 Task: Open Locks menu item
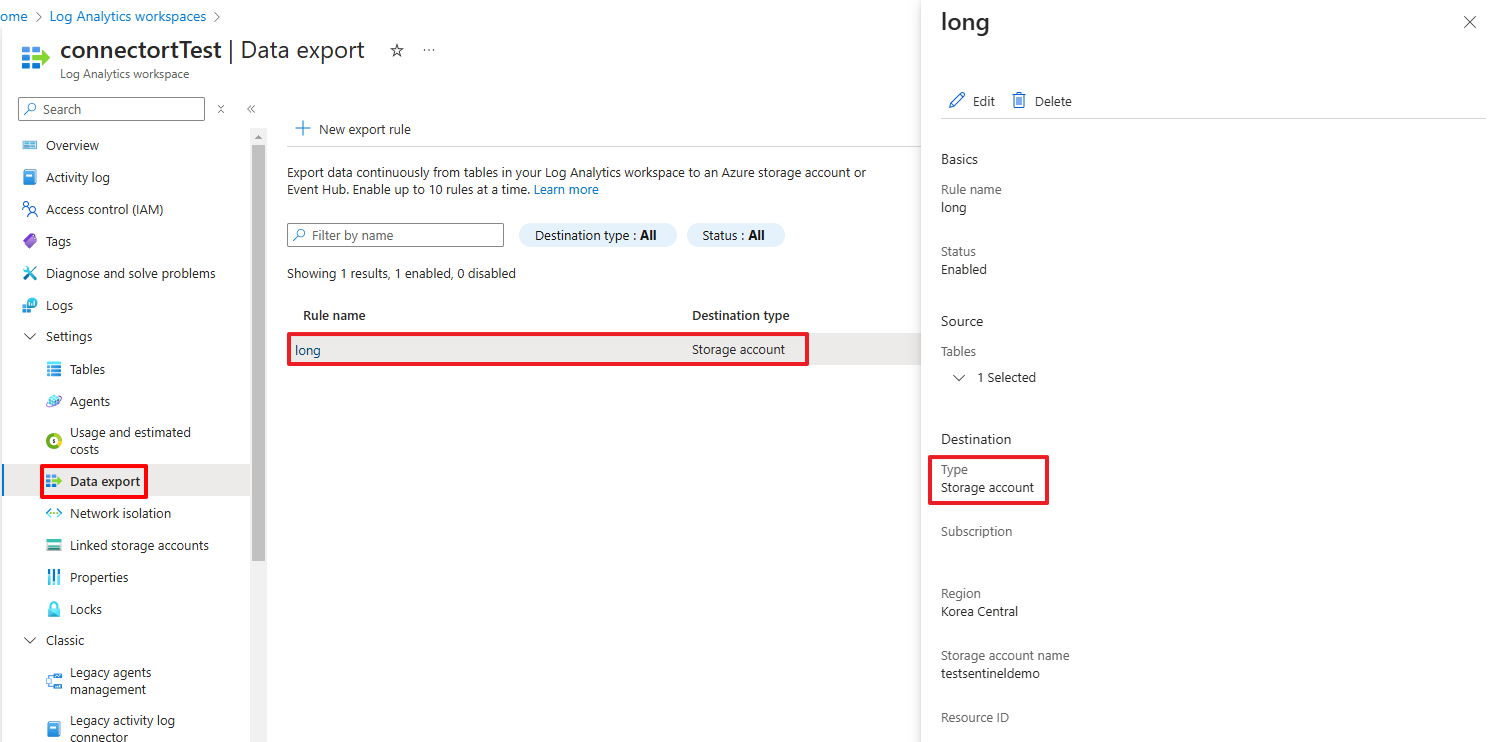click(86, 609)
